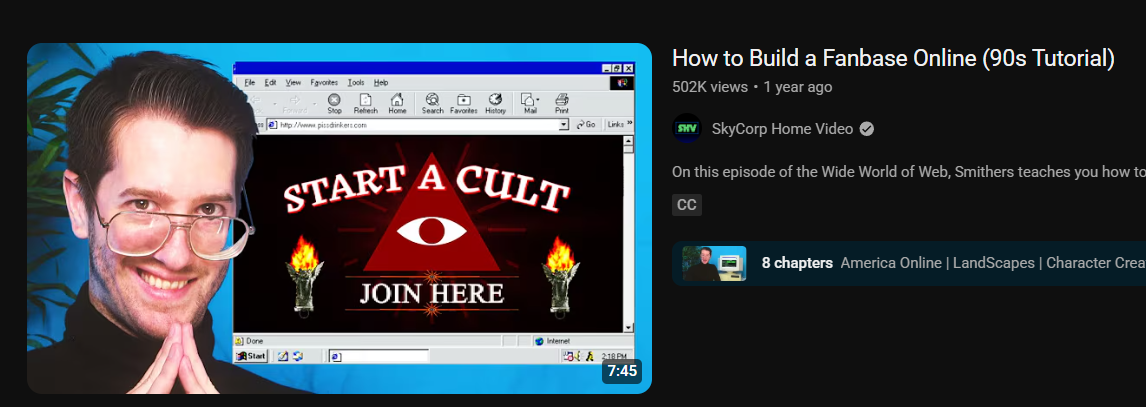The image size is (1146, 407).
Task: Open the Help menu in the thumbnail browser
Action: [381, 83]
